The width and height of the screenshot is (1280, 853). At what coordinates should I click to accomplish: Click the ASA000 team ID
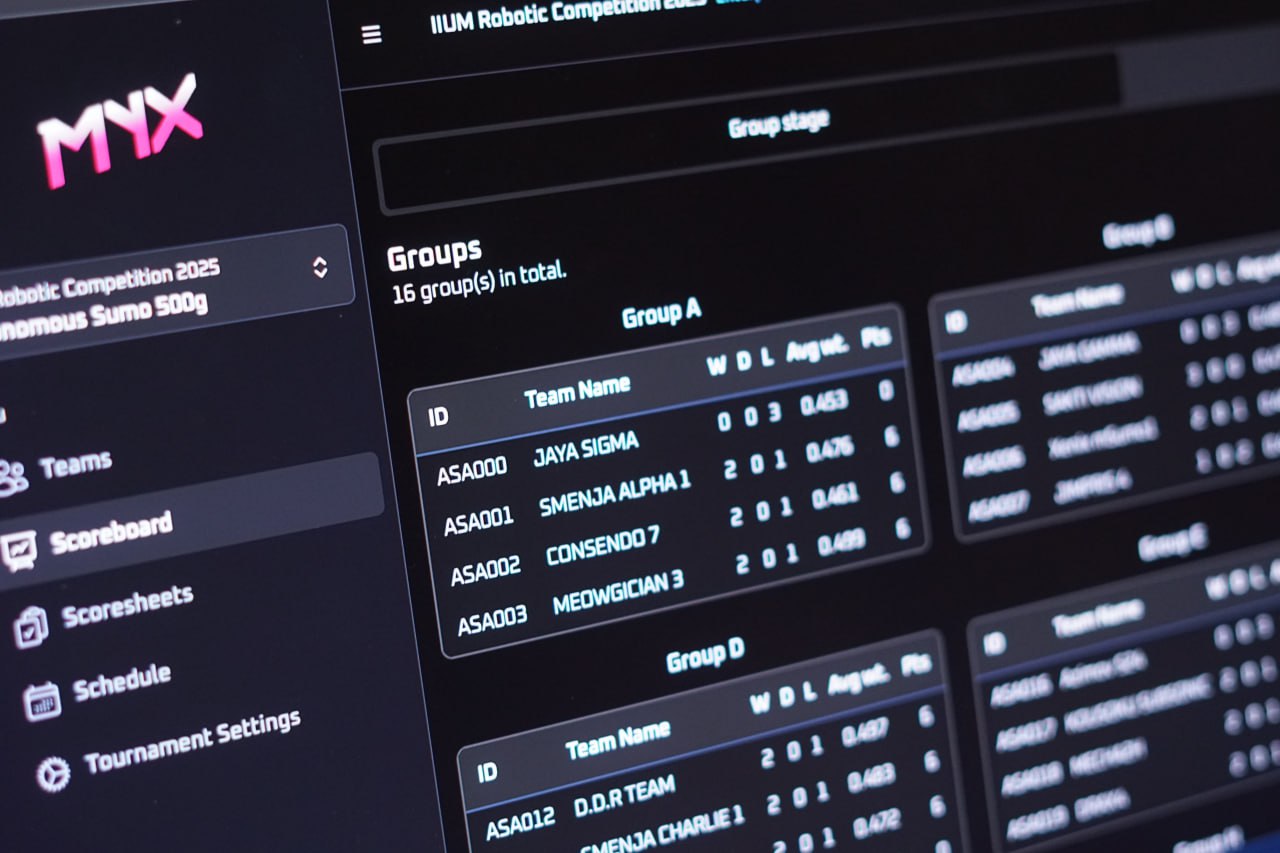pyautogui.click(x=472, y=471)
